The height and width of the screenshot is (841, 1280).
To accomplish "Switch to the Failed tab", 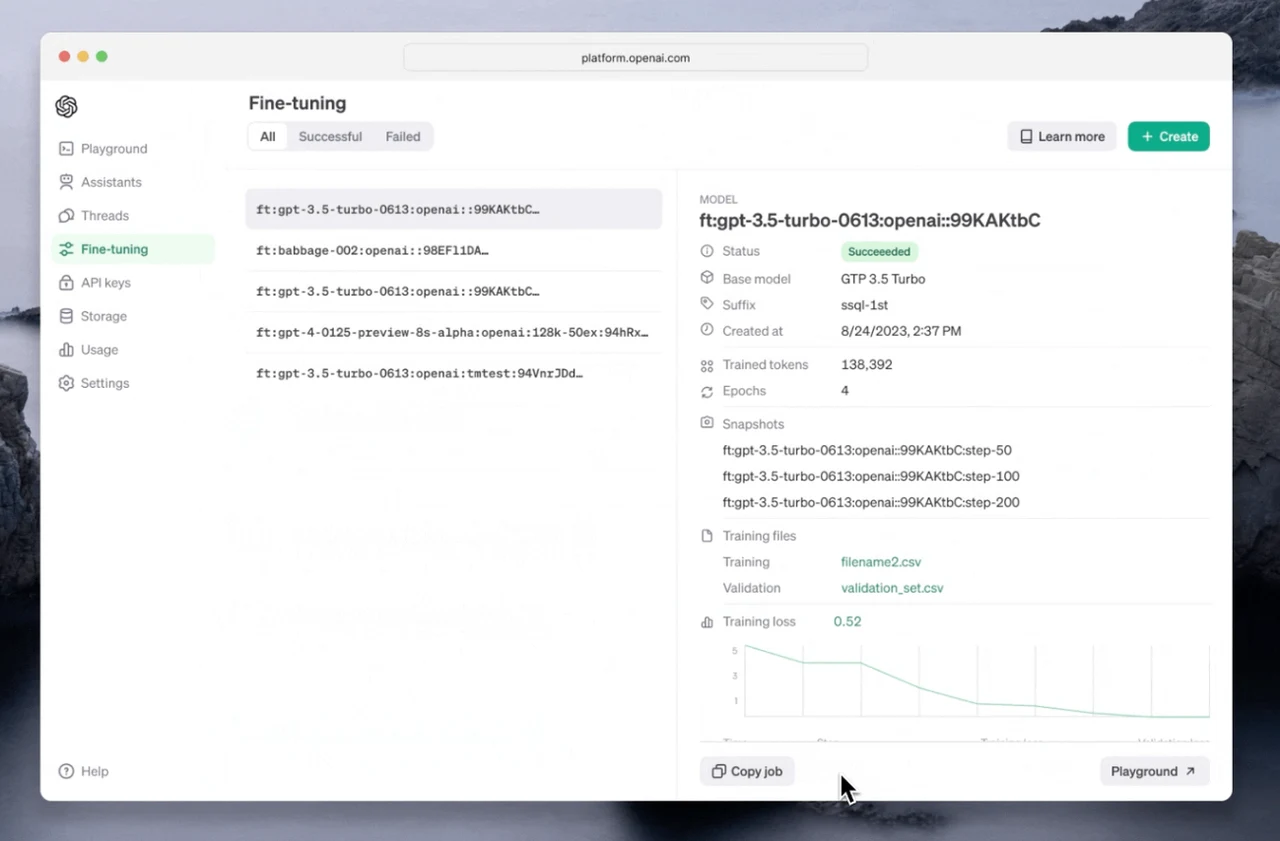I will coord(402,136).
